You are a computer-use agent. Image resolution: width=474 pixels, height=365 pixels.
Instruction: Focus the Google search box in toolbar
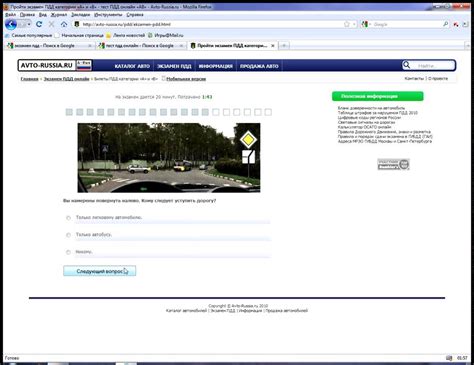pyautogui.click(x=407, y=24)
